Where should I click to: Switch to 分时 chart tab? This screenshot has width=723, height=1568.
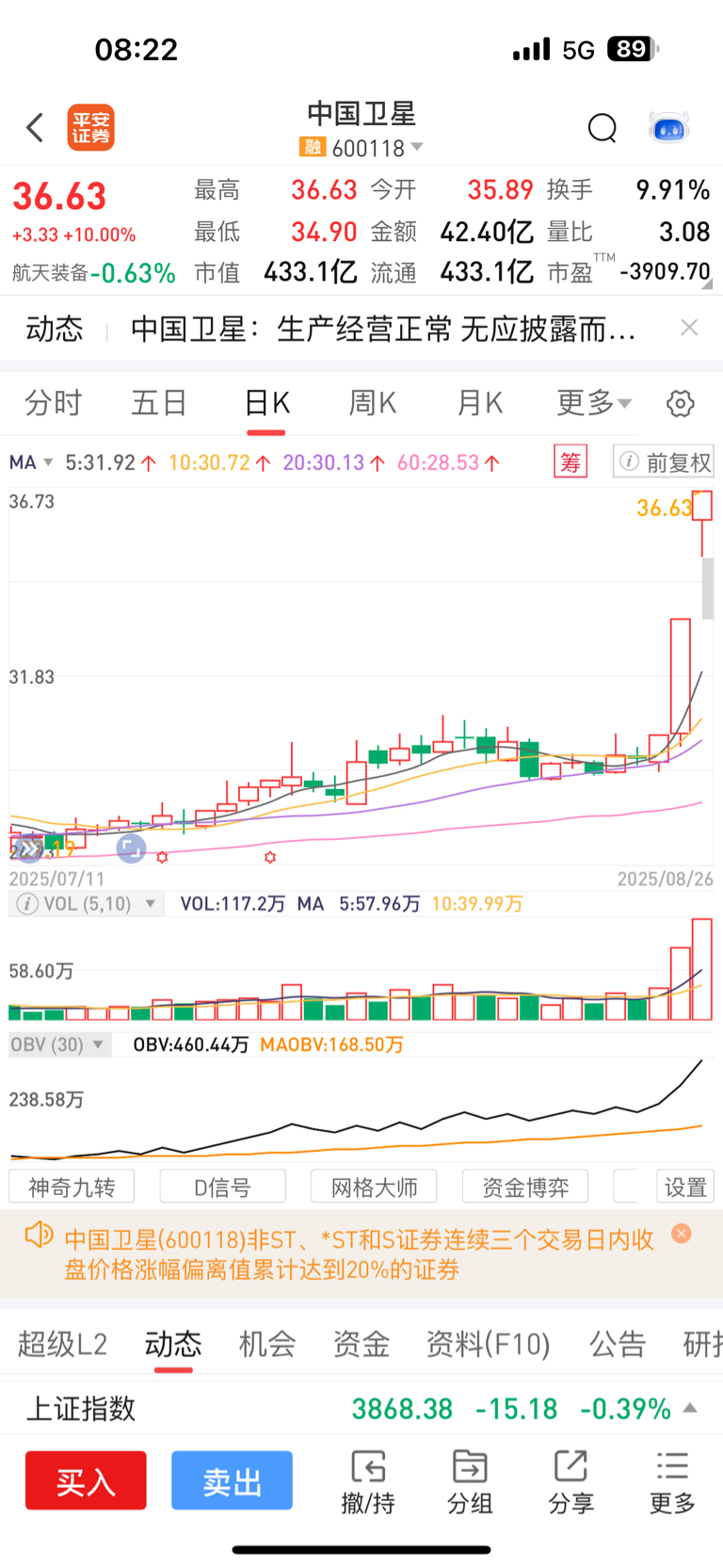[x=53, y=403]
